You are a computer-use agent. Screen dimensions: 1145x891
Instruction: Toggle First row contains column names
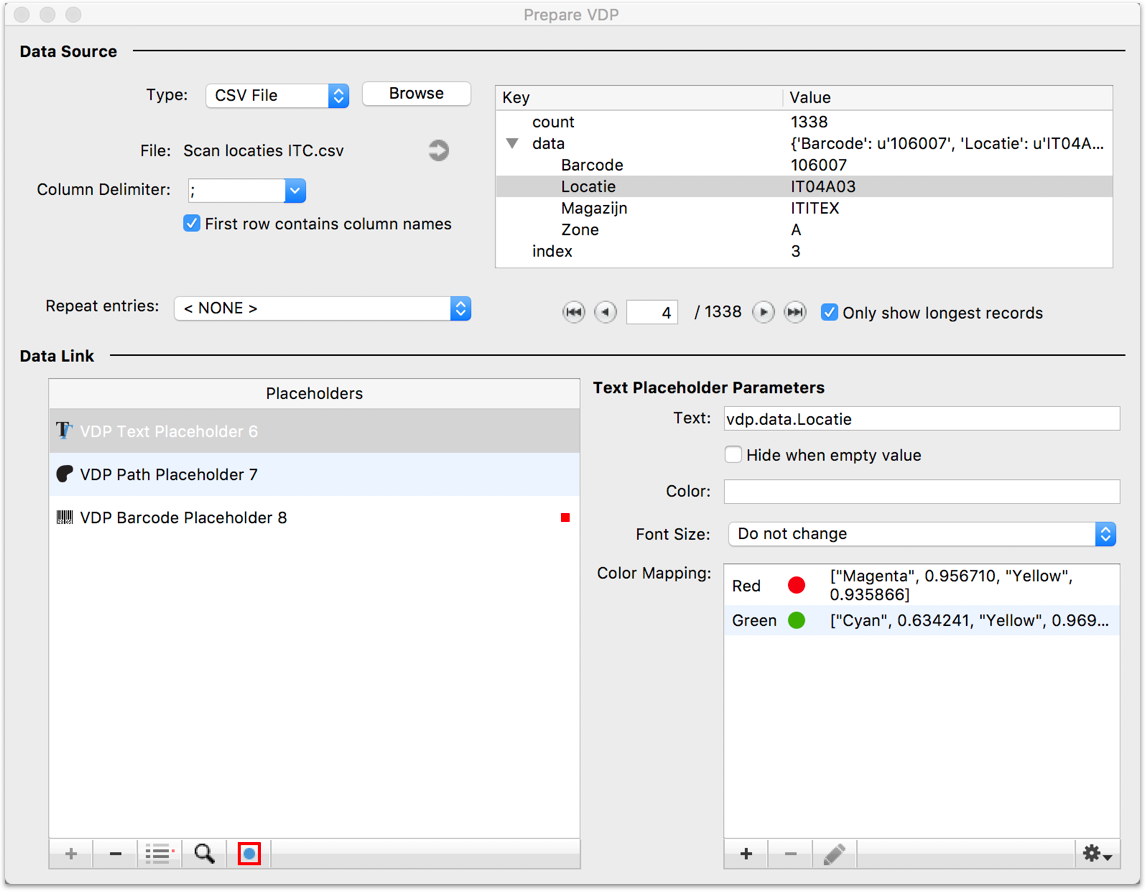click(x=192, y=224)
